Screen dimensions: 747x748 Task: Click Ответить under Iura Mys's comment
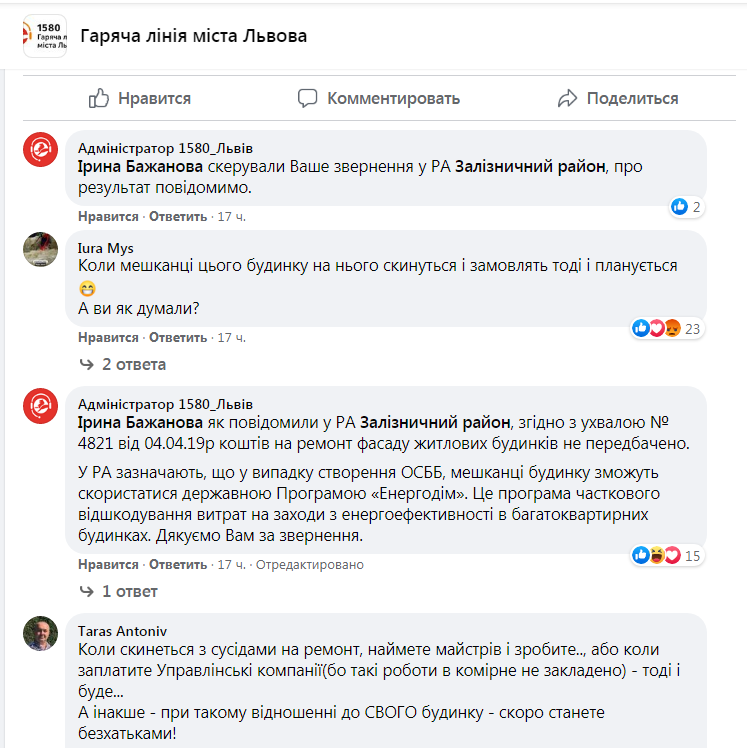click(178, 338)
